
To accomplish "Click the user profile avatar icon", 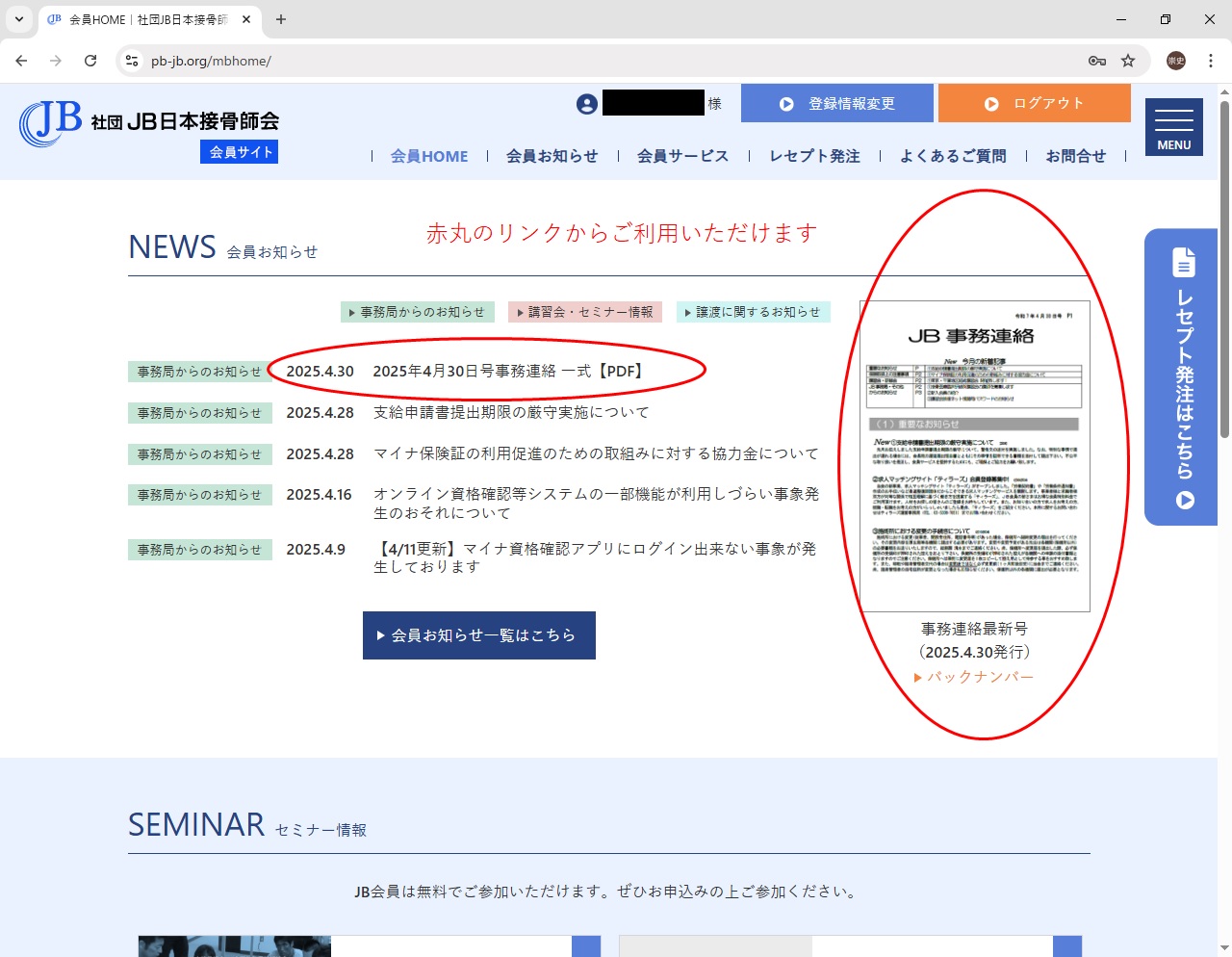I will (587, 104).
